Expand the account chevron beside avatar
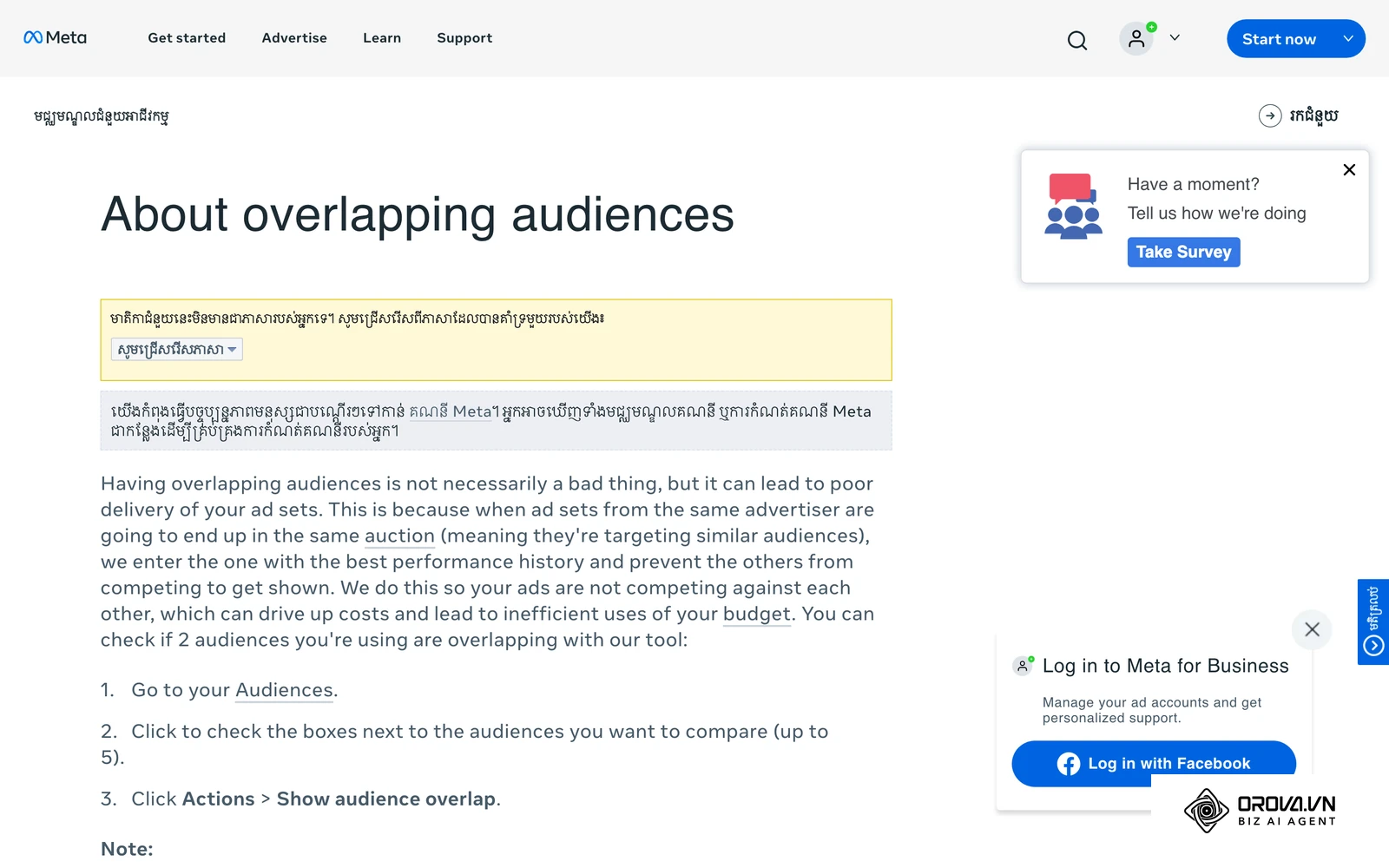 point(1175,37)
